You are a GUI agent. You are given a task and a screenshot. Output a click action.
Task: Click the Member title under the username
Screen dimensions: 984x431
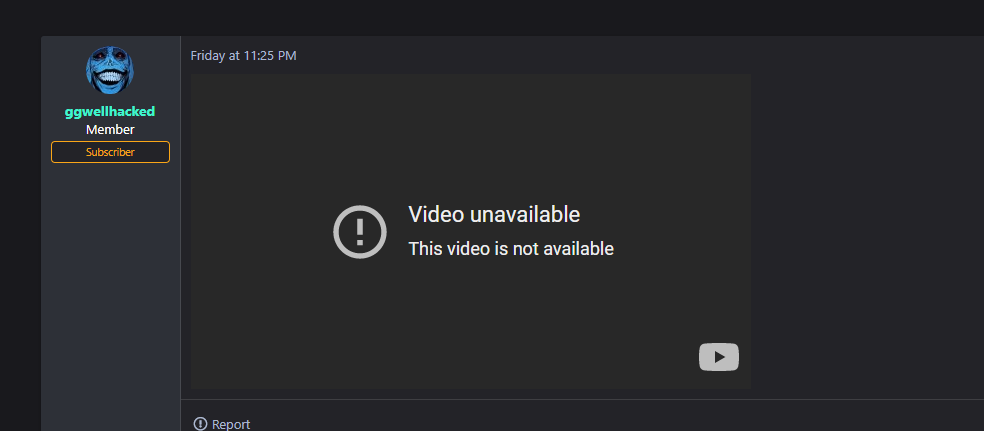tap(110, 130)
